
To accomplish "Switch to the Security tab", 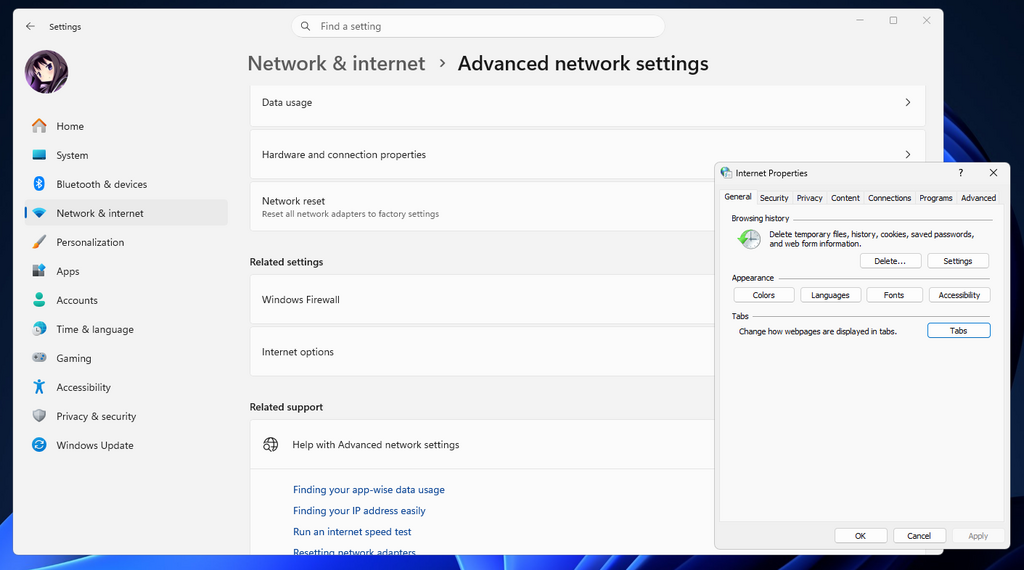I will coord(774,198).
